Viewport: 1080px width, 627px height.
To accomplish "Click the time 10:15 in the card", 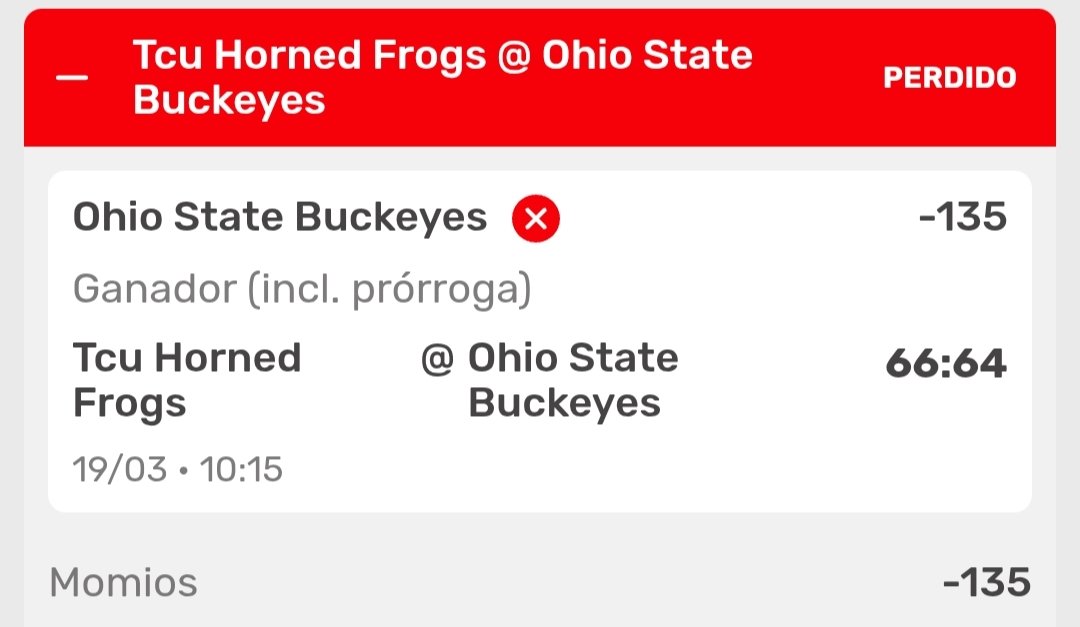I will (x=242, y=468).
